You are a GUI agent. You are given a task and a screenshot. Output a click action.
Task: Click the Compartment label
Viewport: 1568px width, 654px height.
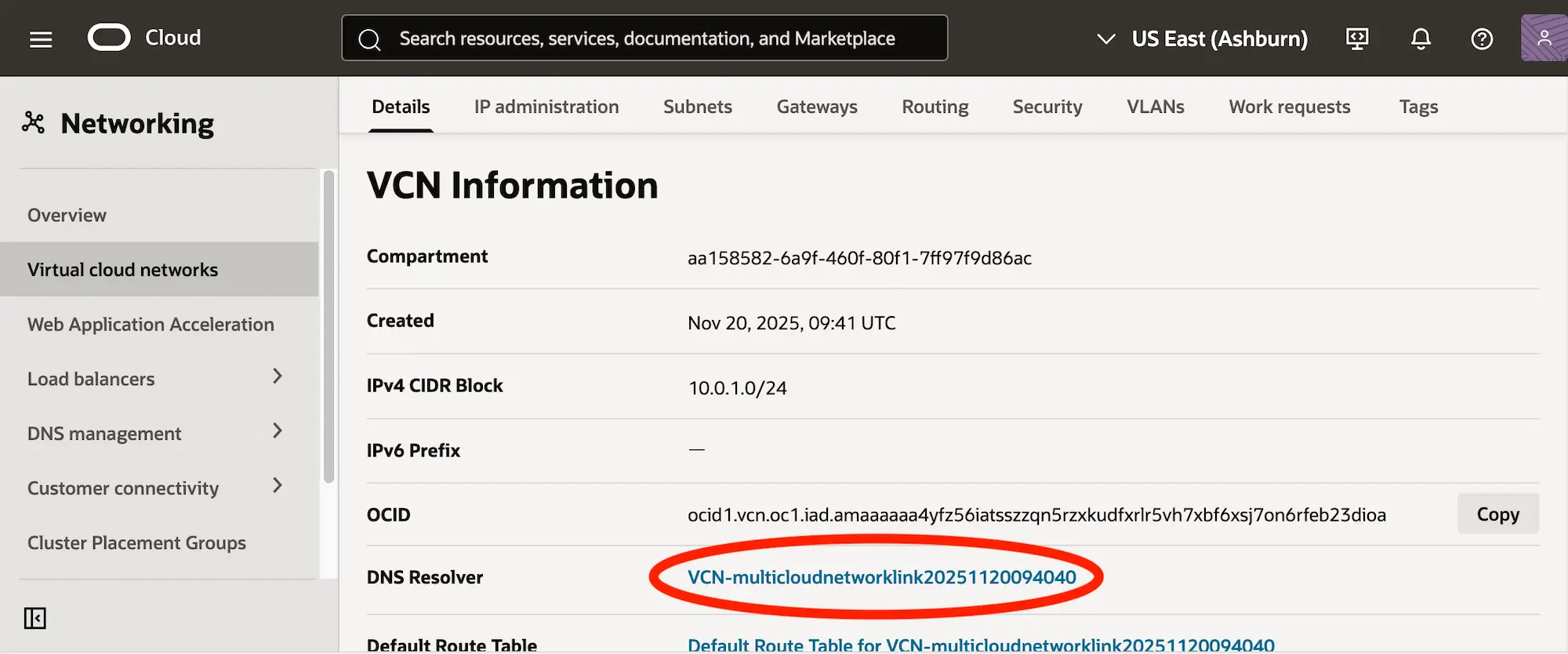pos(427,256)
